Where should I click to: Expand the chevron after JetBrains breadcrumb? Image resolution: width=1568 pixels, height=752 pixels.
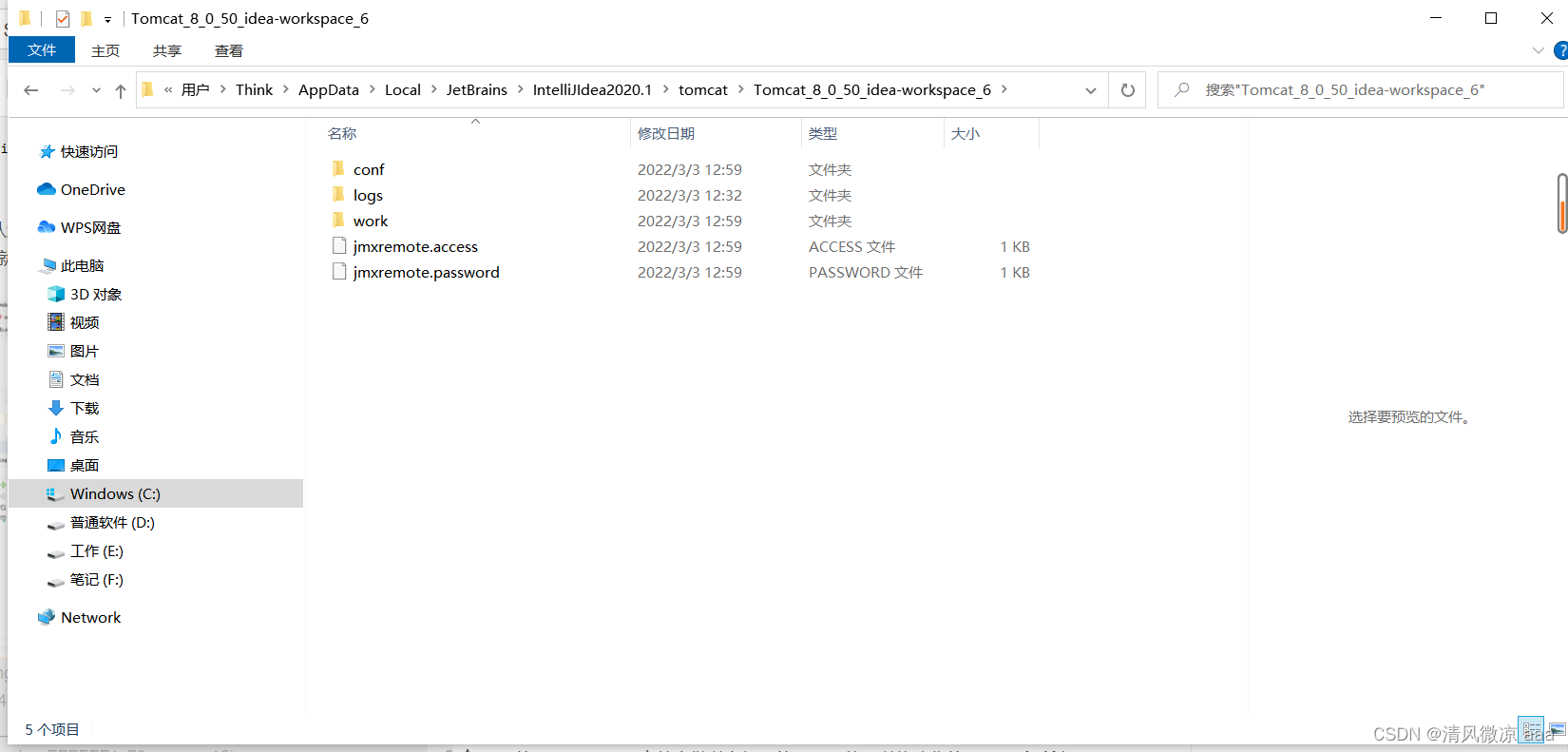(x=521, y=89)
